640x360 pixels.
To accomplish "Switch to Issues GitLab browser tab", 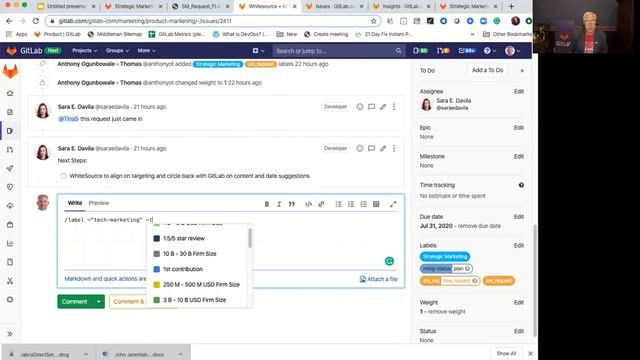I will pyautogui.click(x=335, y=7).
